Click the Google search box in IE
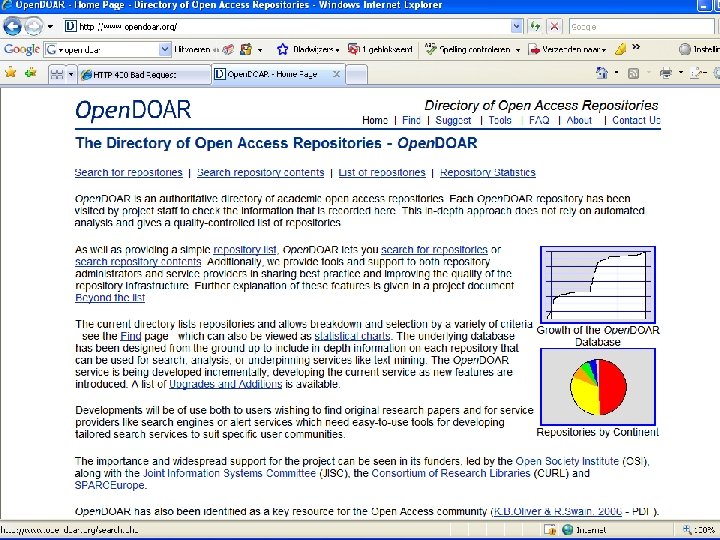This screenshot has height=540, width=720. pyautogui.click(x=641, y=27)
